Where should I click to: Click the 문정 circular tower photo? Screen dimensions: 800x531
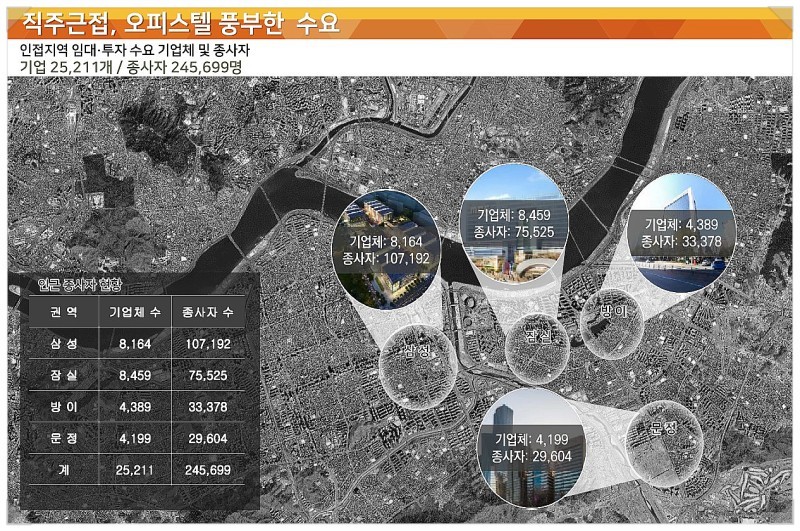click(530, 445)
